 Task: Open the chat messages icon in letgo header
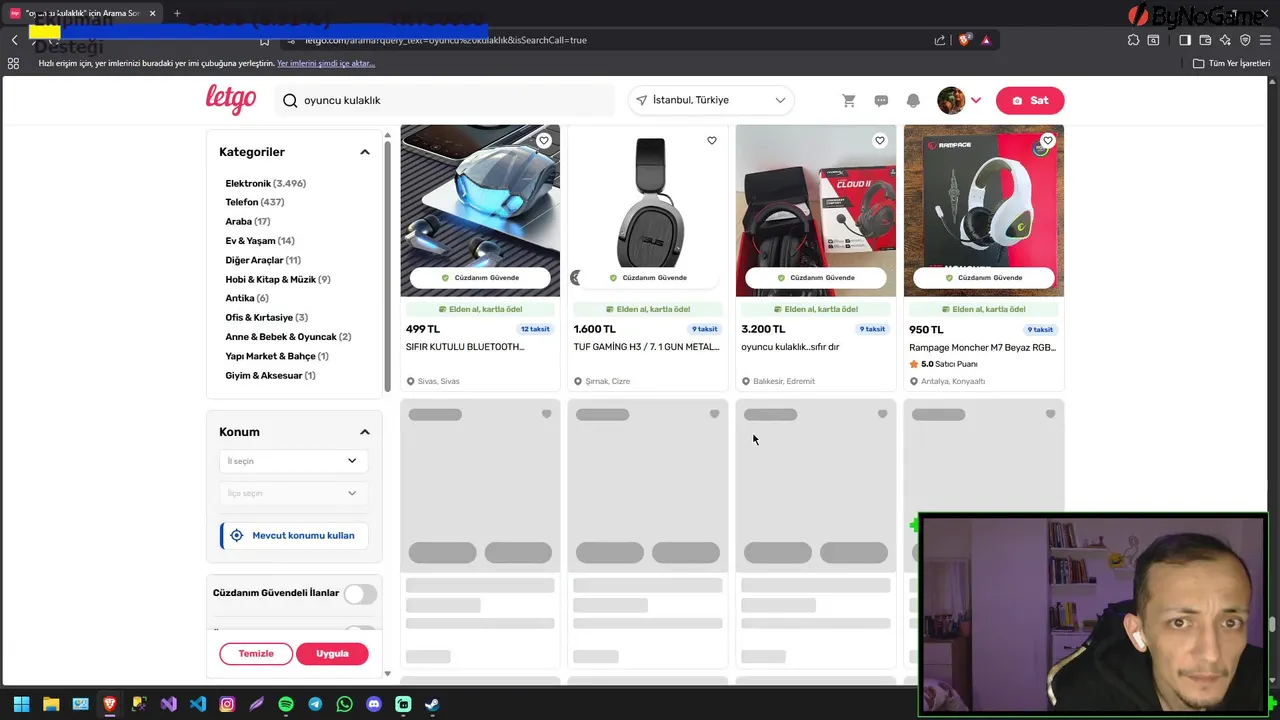point(881,100)
